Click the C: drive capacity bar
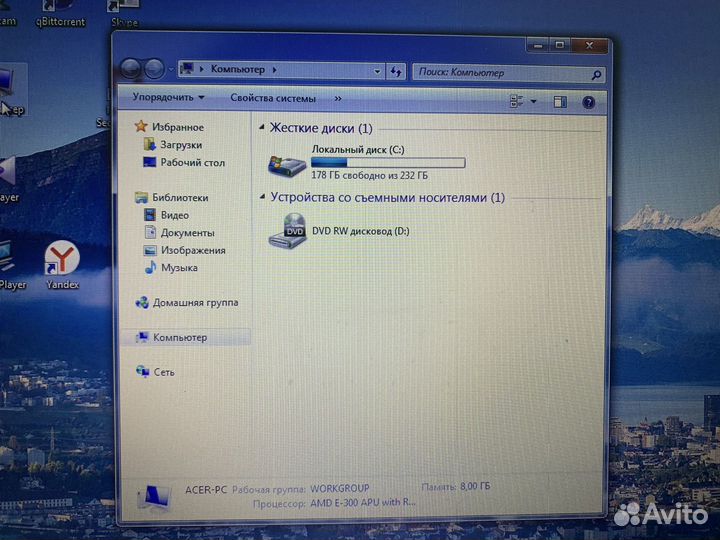720x540 pixels. [388, 161]
